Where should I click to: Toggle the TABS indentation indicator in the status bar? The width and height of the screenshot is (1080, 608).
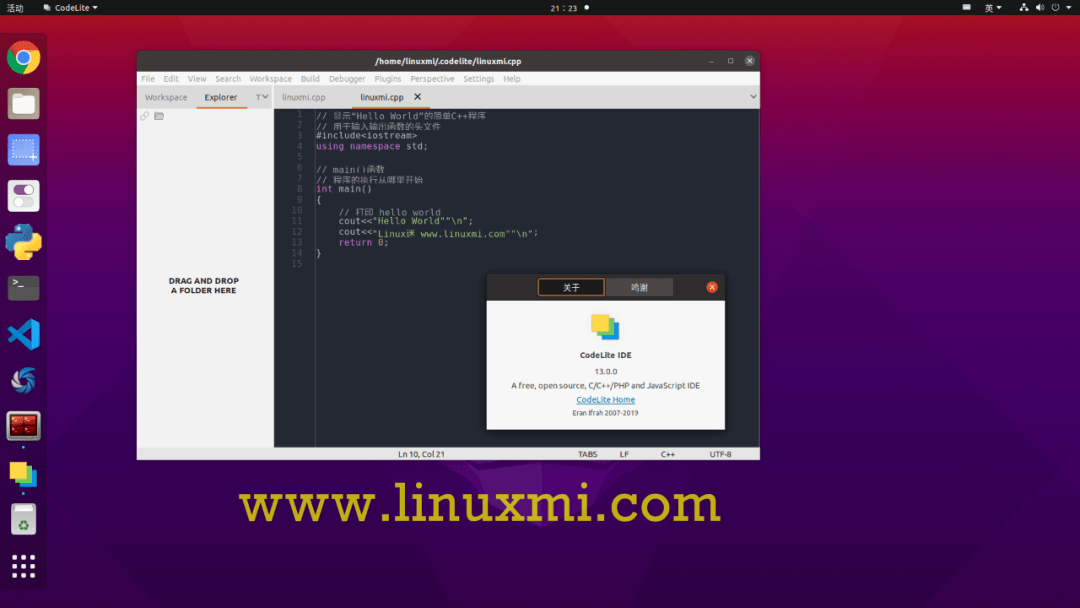pos(587,453)
